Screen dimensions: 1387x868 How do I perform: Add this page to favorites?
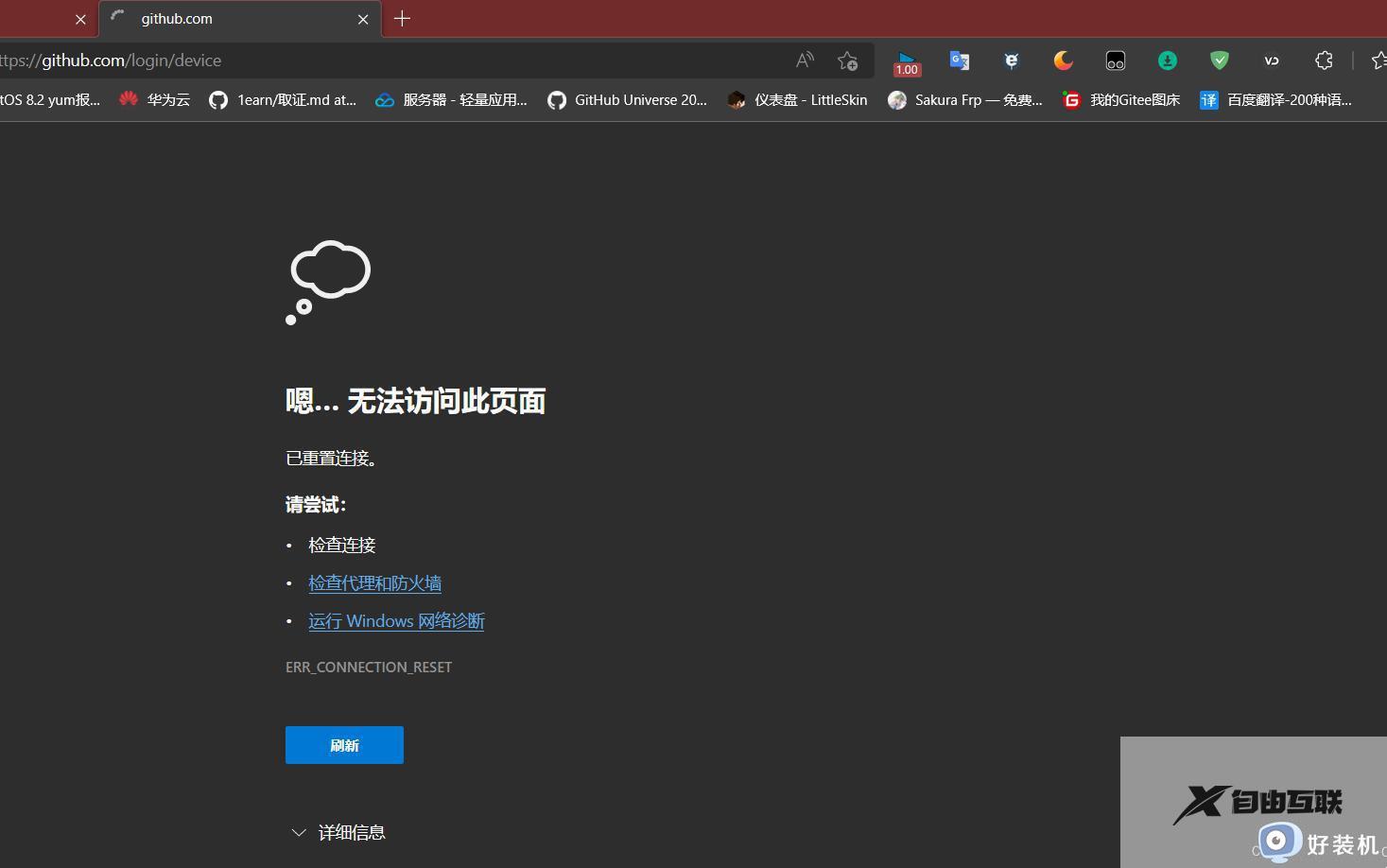(x=848, y=60)
